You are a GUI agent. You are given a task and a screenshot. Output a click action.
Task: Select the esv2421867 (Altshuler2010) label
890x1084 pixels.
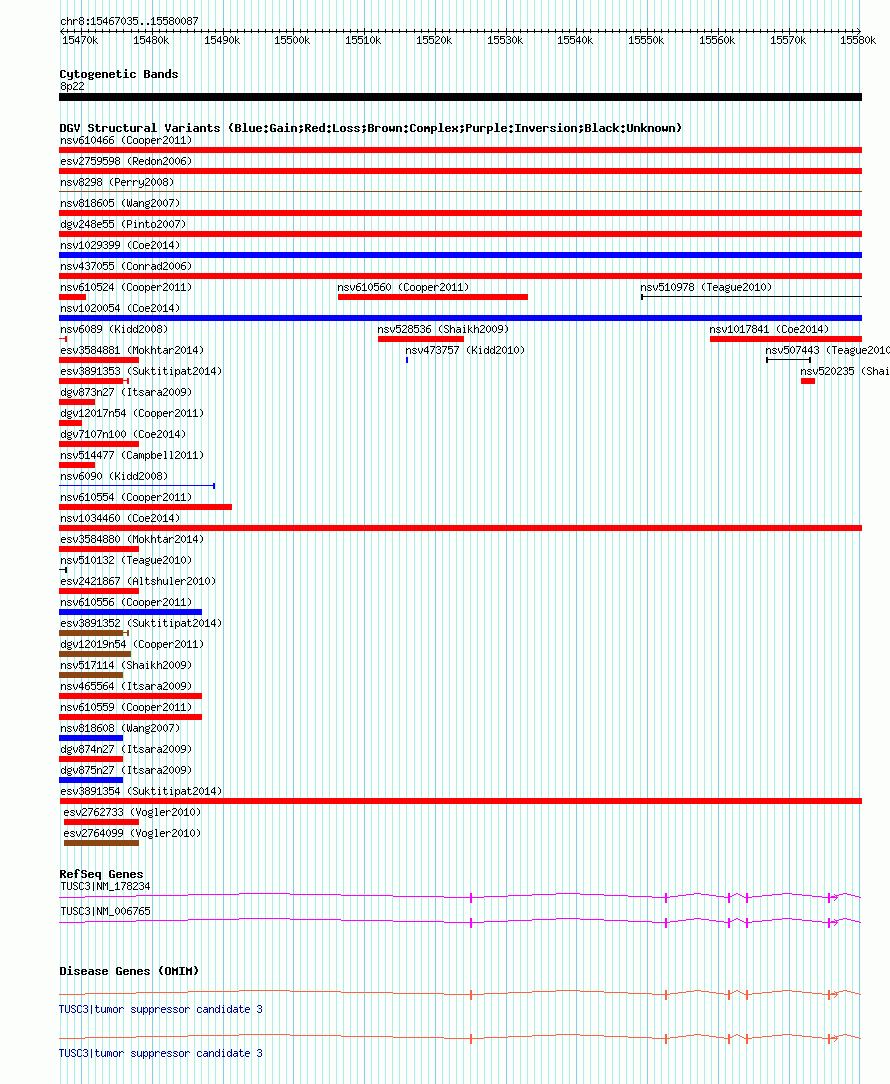pos(138,581)
